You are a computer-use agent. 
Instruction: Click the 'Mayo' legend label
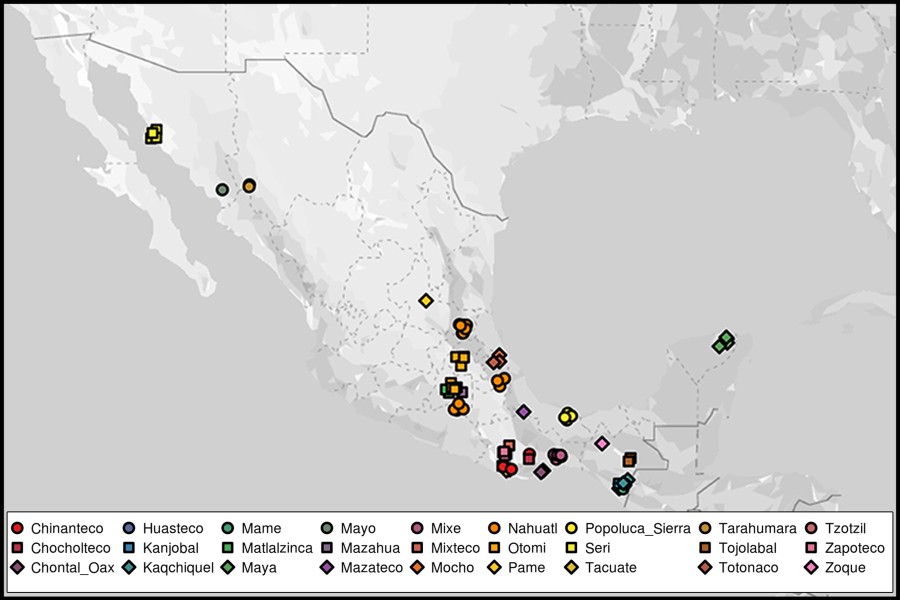tap(358, 528)
